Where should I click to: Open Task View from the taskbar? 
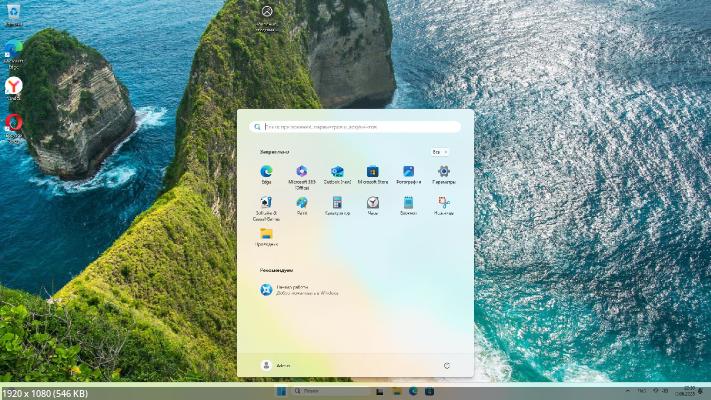(380, 391)
